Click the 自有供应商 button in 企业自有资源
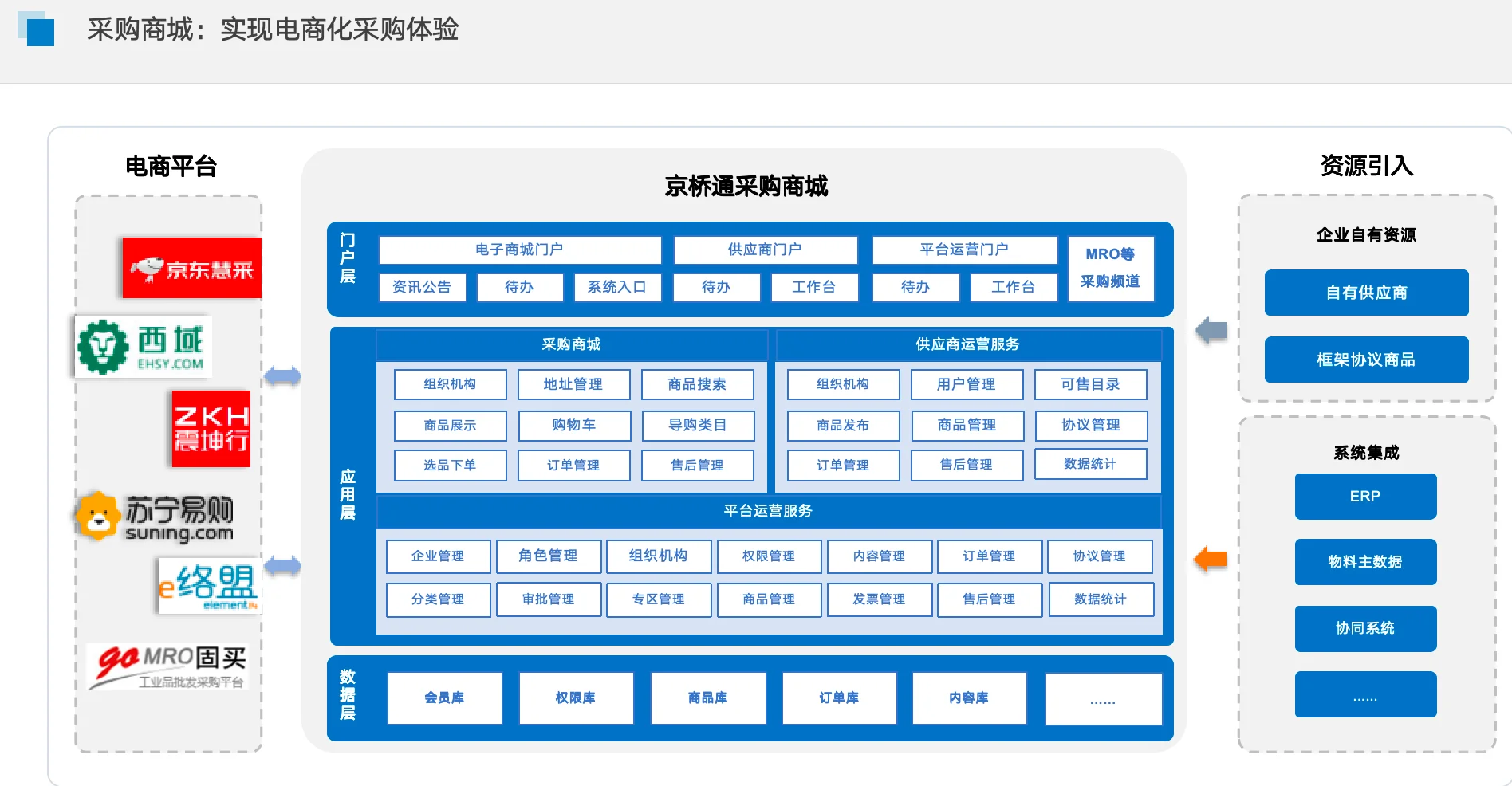The height and width of the screenshot is (786, 1512). [1366, 293]
